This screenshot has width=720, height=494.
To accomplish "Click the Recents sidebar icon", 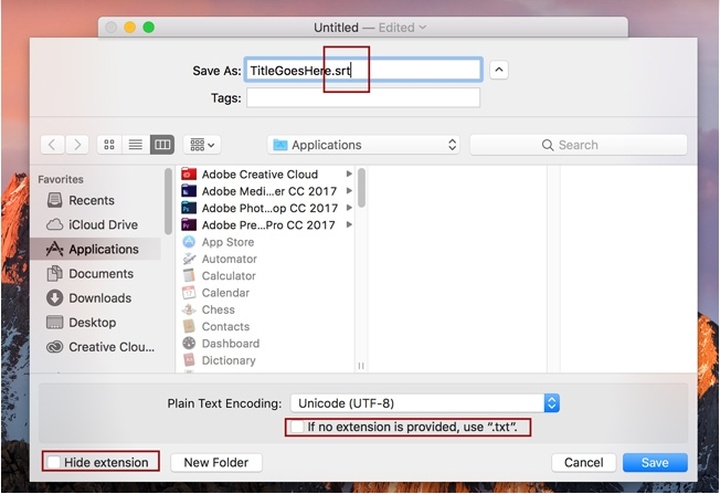I will click(55, 200).
